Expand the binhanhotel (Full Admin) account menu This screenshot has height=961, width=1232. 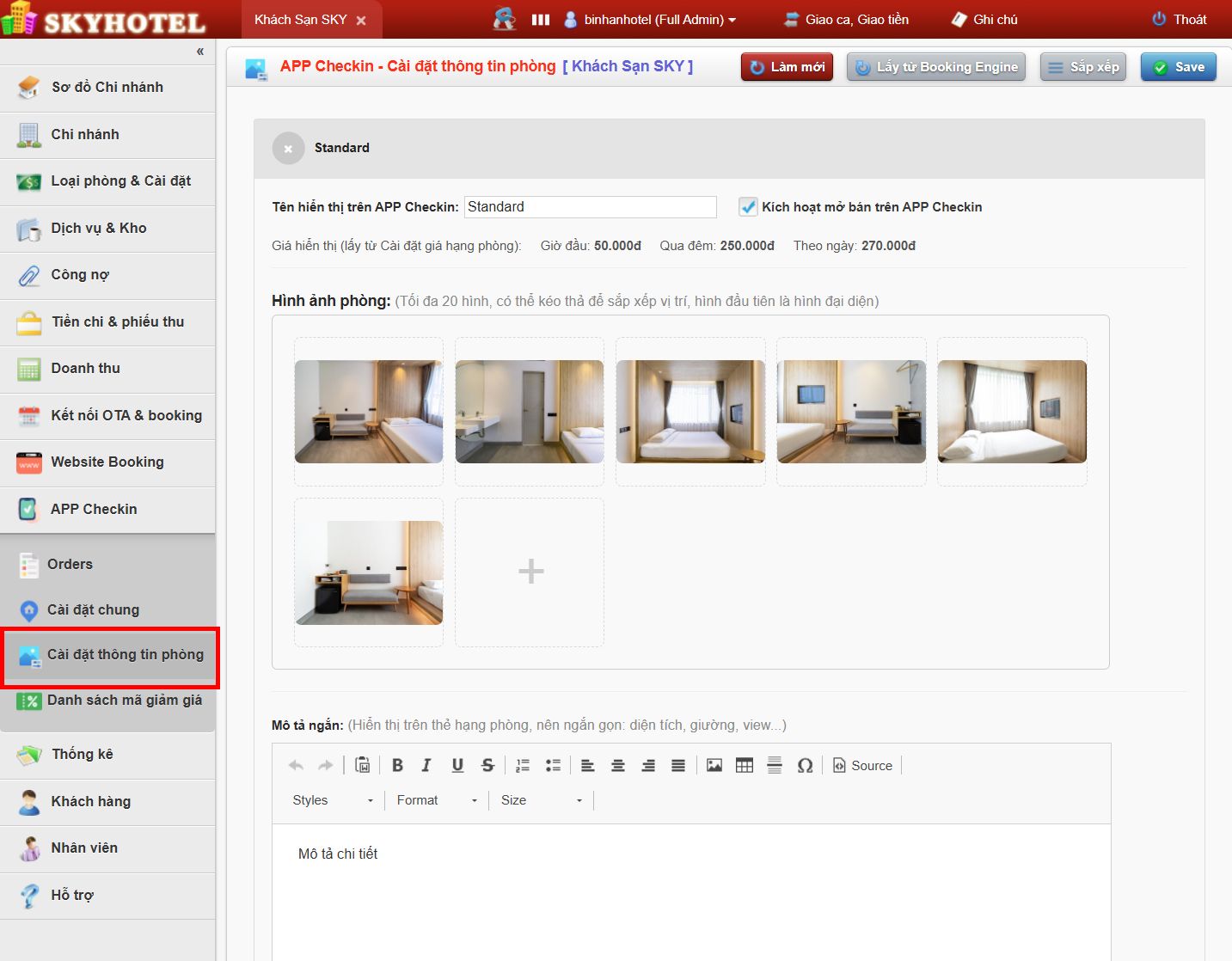point(650,20)
